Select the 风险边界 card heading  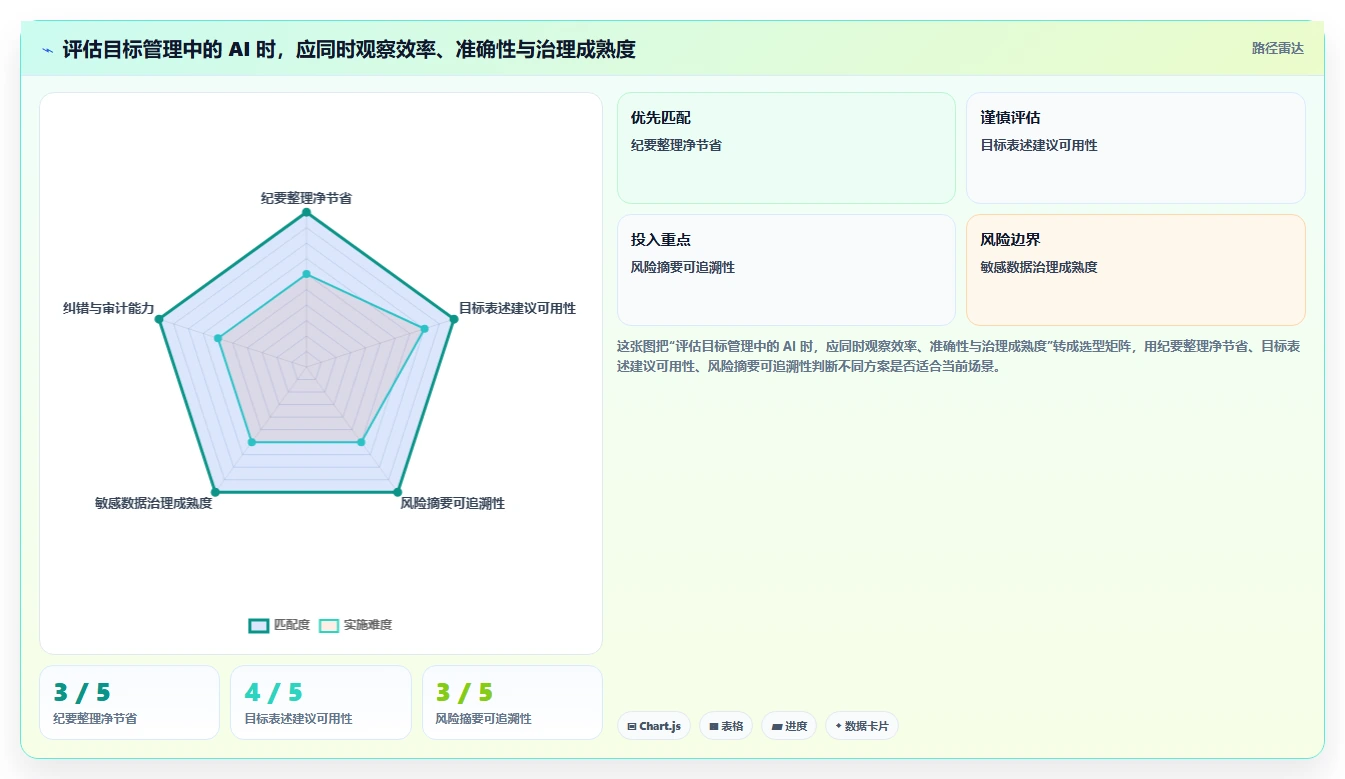1010,240
